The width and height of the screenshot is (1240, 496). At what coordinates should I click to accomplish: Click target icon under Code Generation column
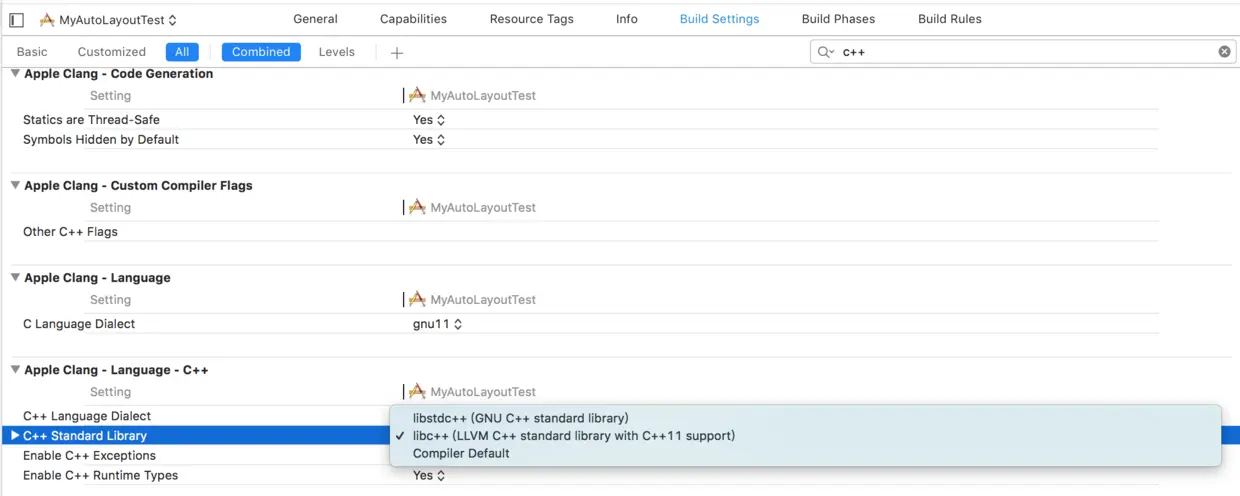coord(417,96)
